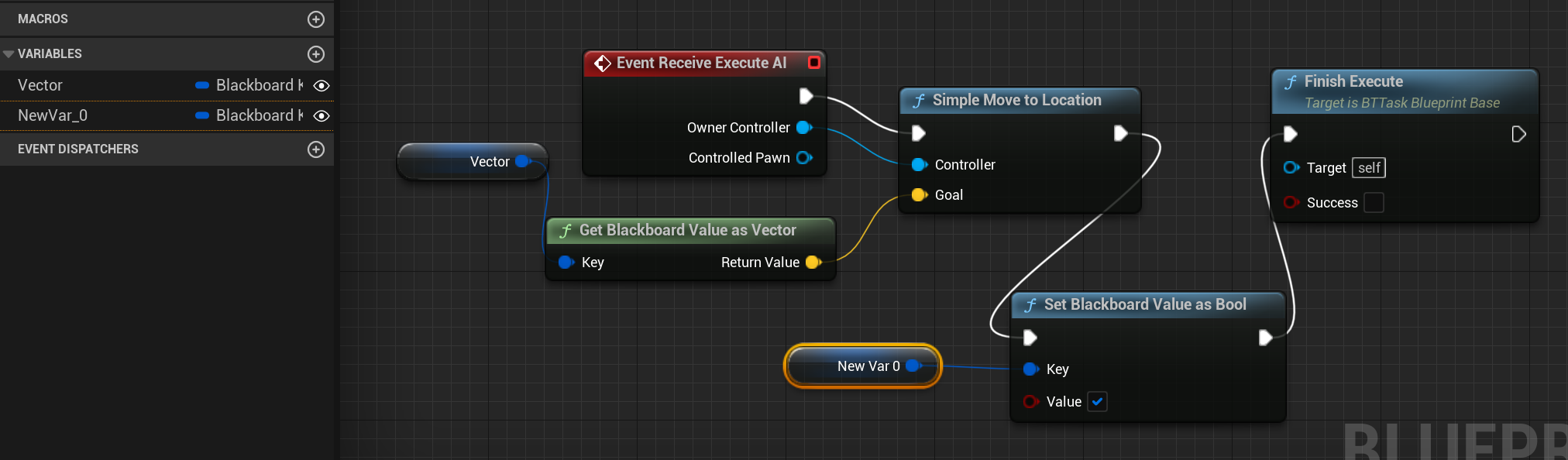Select Simple Move to Location node title
Screen dimensions: 1568x460
(x=1016, y=100)
